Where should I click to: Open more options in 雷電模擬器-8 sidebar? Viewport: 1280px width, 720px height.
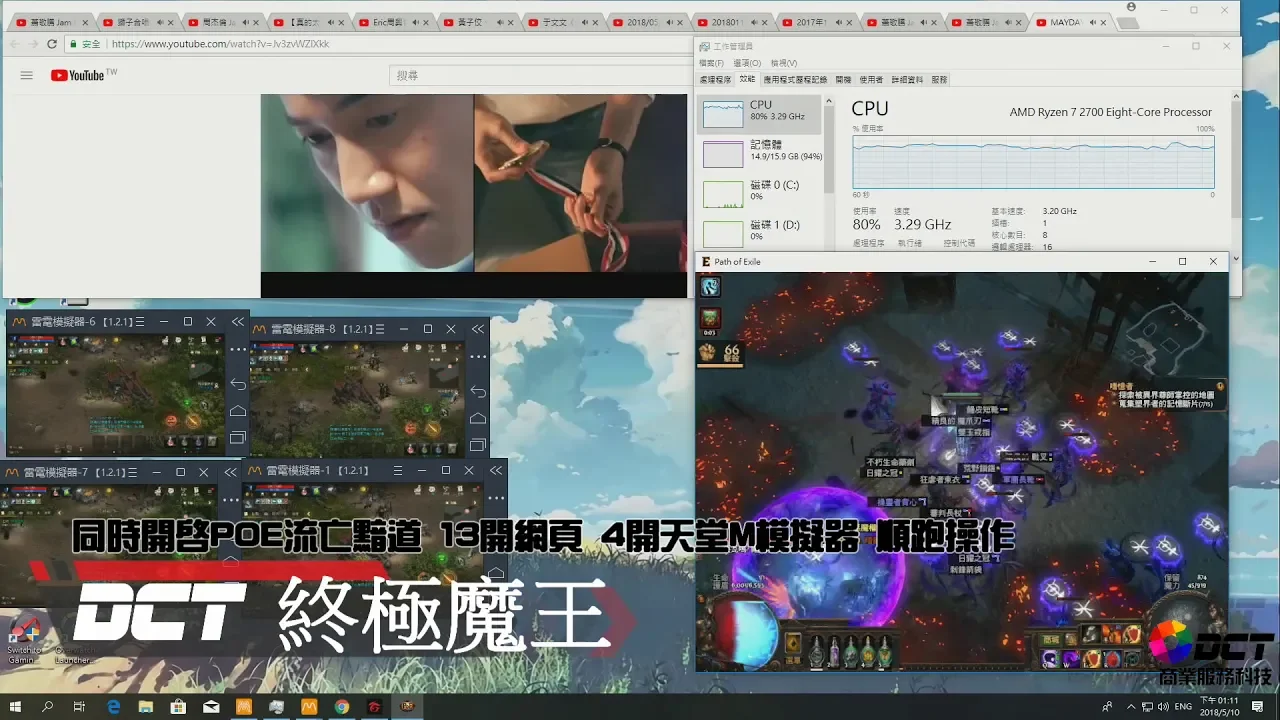478,357
